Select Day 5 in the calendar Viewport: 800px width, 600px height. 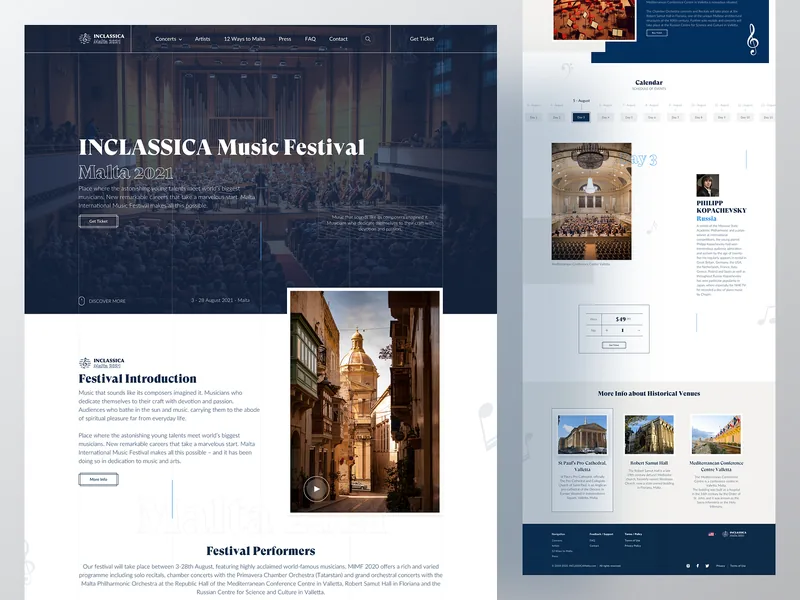tap(629, 117)
